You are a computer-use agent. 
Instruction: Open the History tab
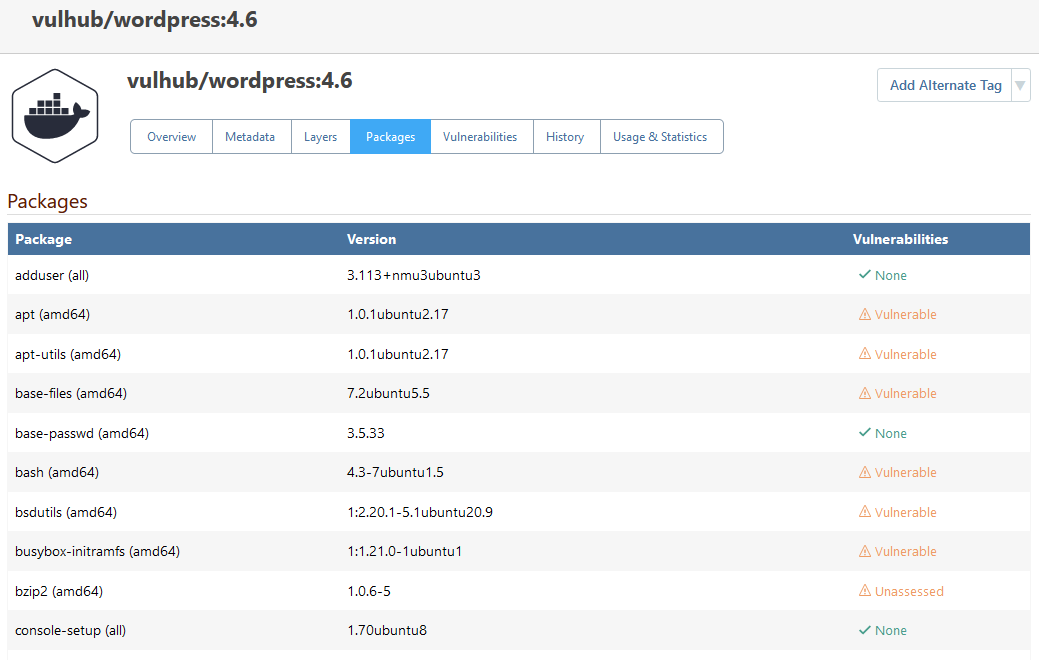pyautogui.click(x=565, y=137)
